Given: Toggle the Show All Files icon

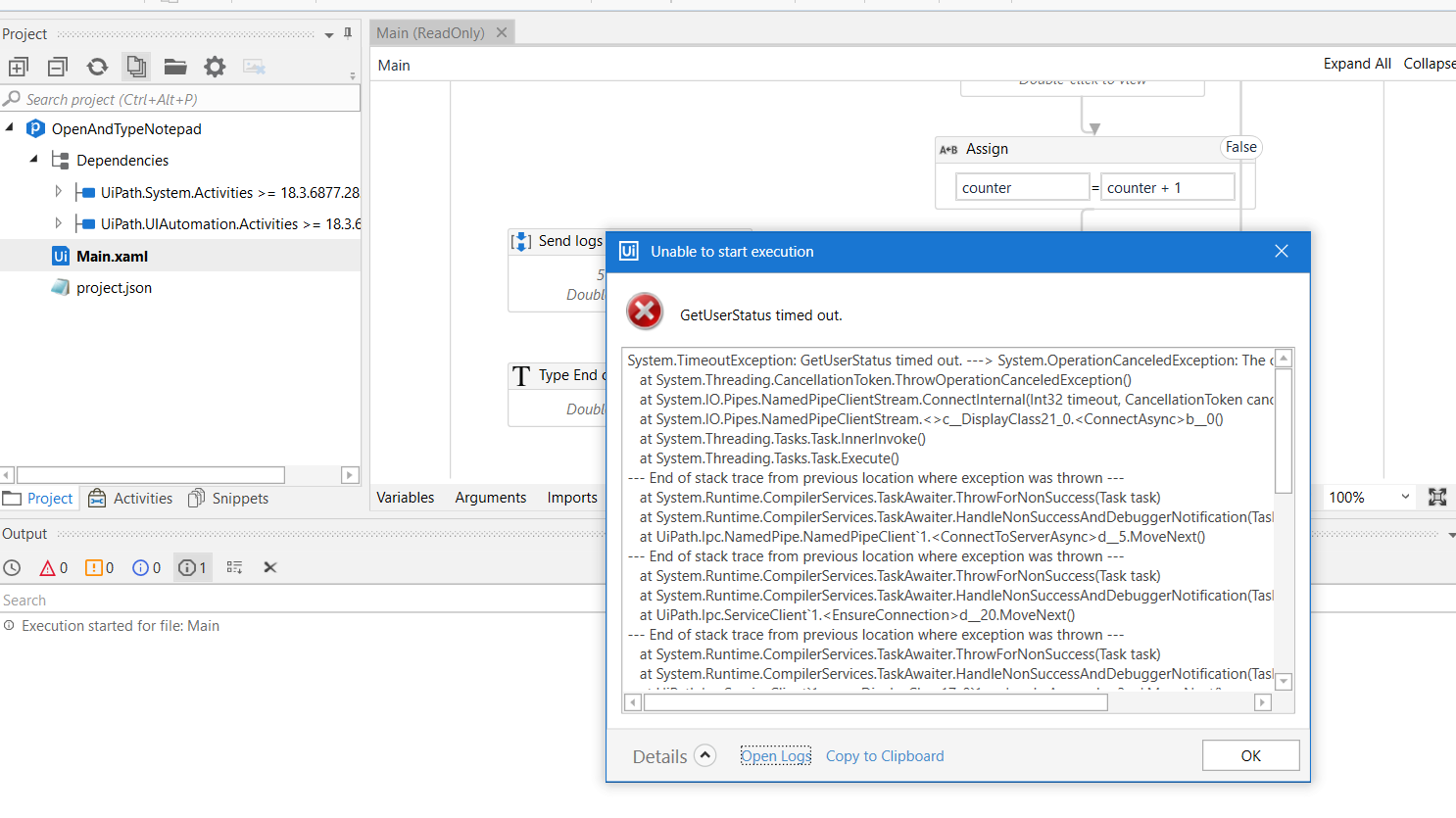Looking at the screenshot, I should click(136, 67).
